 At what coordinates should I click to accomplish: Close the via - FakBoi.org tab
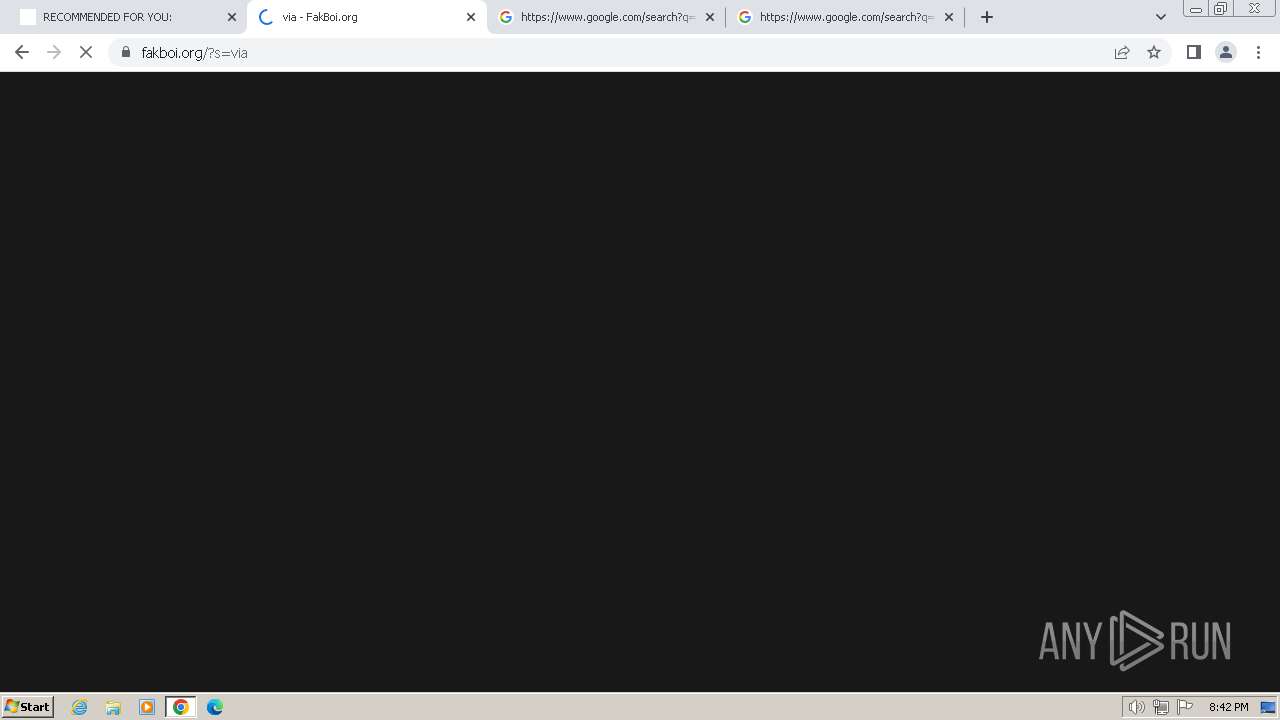point(471,17)
